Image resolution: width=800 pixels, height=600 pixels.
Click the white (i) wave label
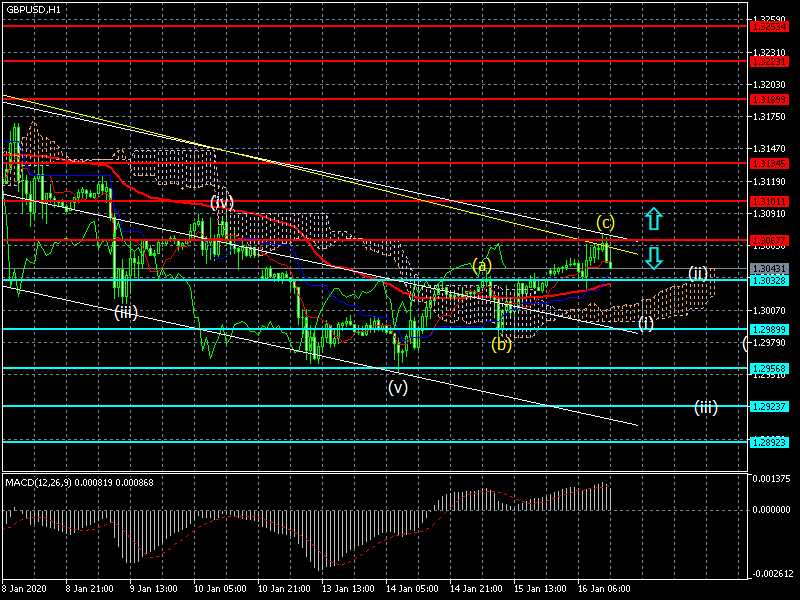pos(646,323)
